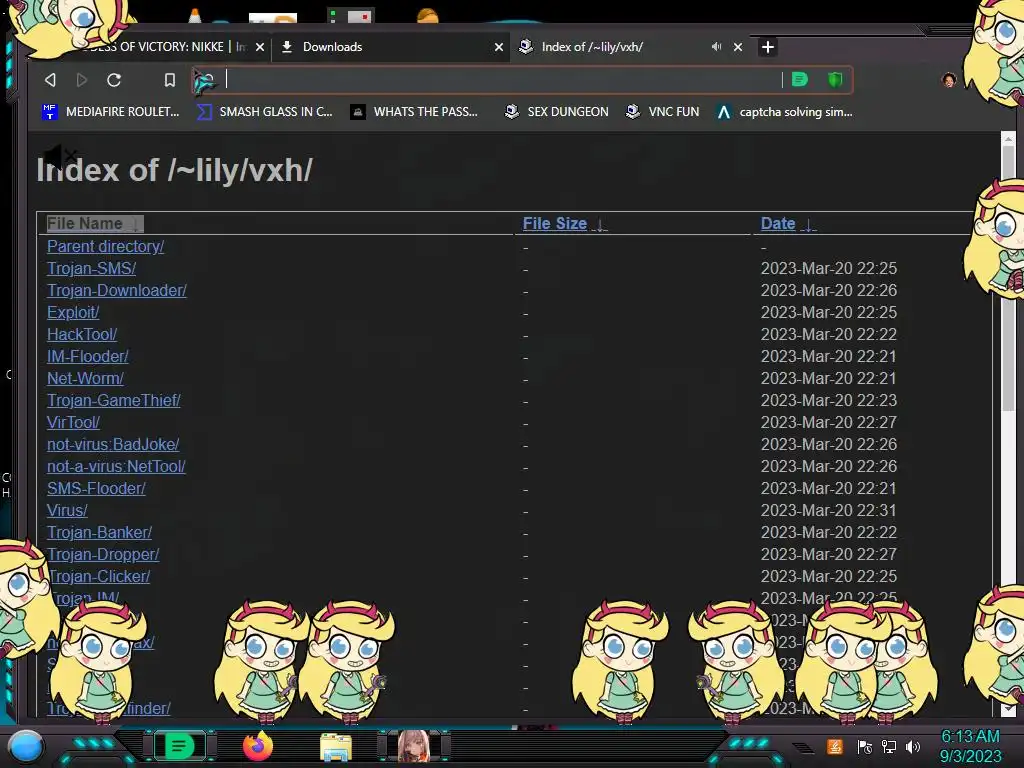The image size is (1024, 768).
Task: Open the HackTool/ folder link
Action: coord(82,334)
